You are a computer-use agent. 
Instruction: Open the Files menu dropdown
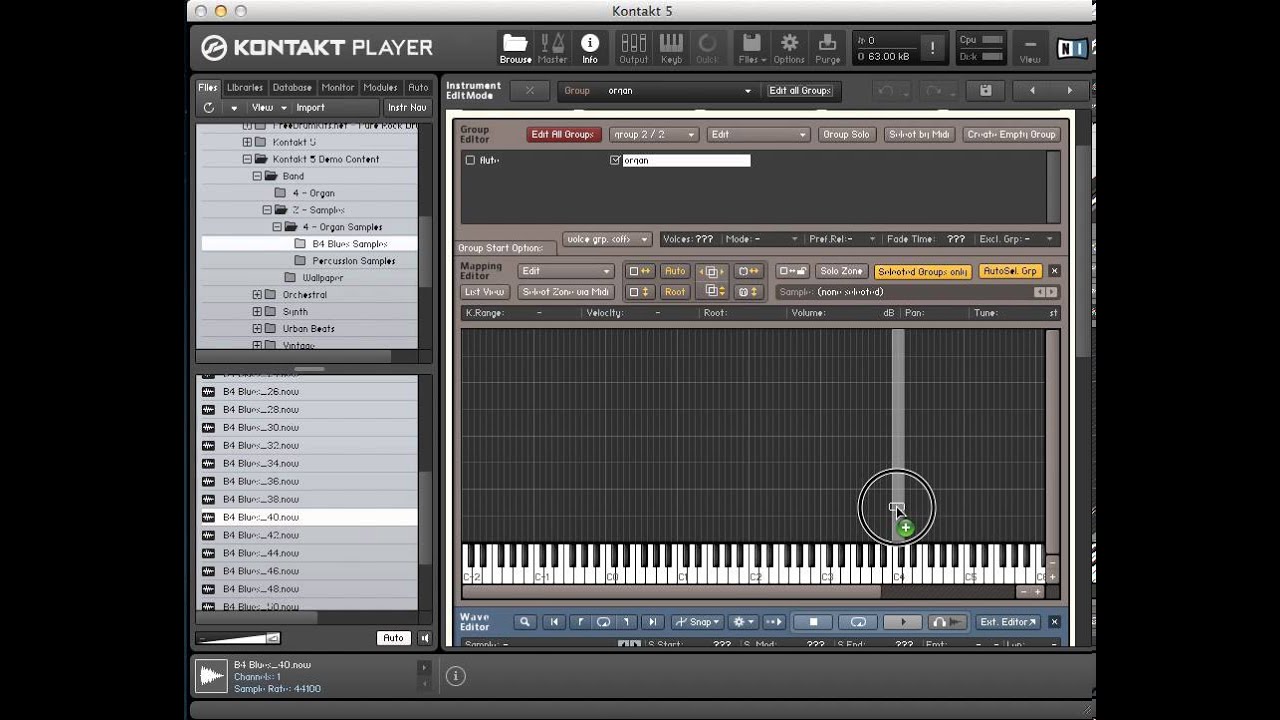[751, 47]
